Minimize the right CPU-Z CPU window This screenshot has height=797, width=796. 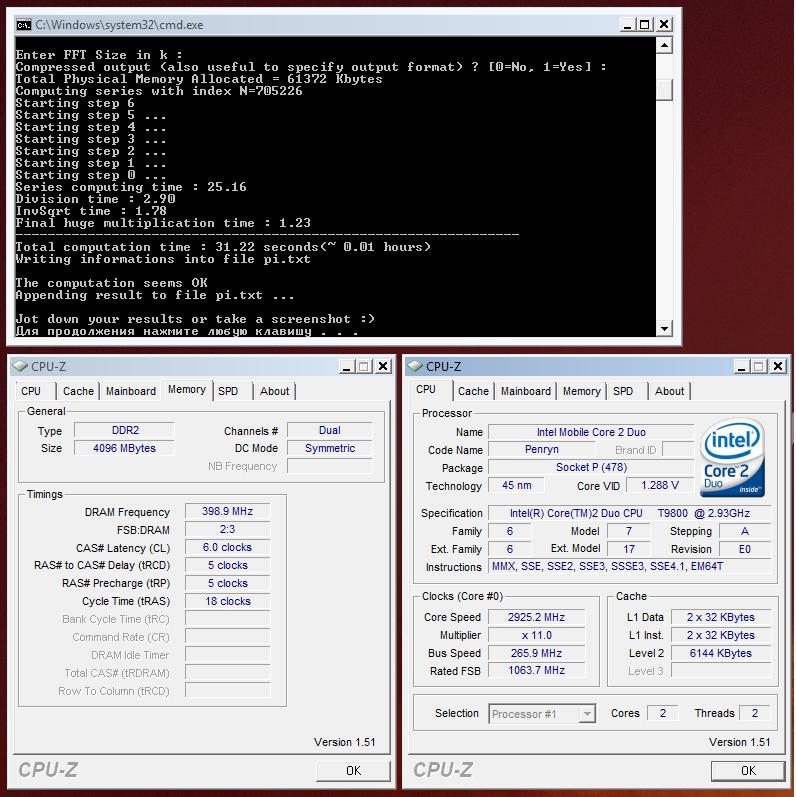[742, 366]
